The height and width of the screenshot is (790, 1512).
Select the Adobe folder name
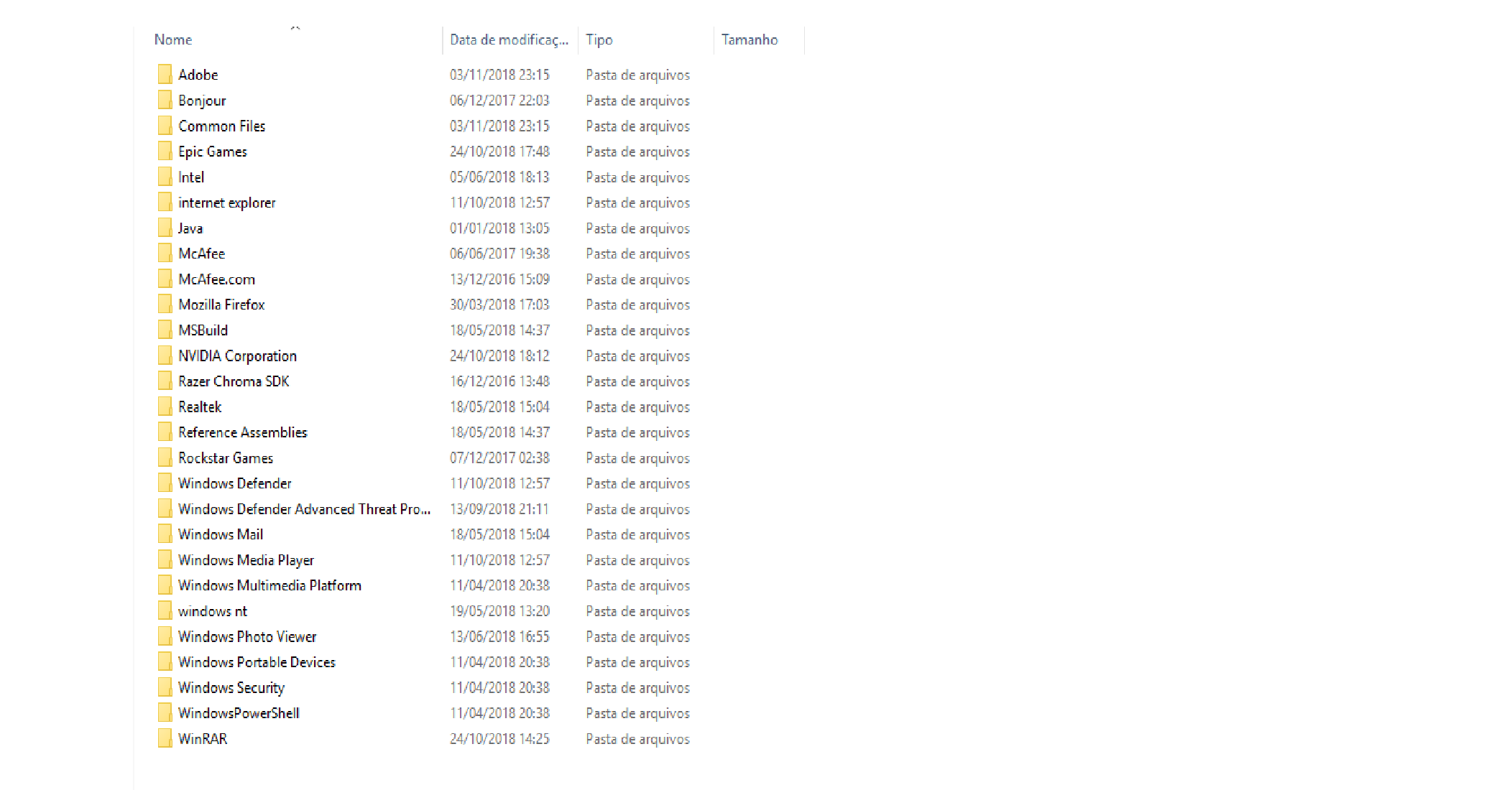coord(198,75)
